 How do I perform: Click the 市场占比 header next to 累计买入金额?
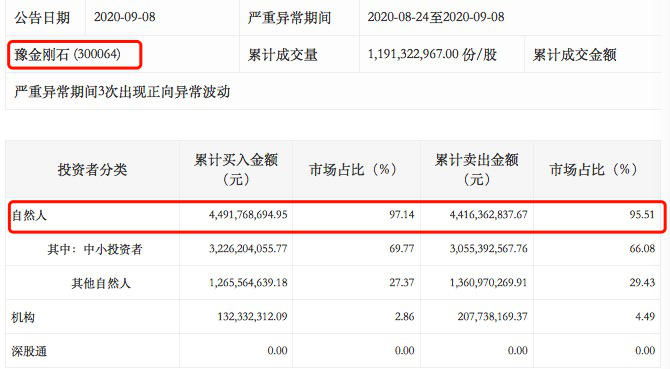click(x=353, y=170)
